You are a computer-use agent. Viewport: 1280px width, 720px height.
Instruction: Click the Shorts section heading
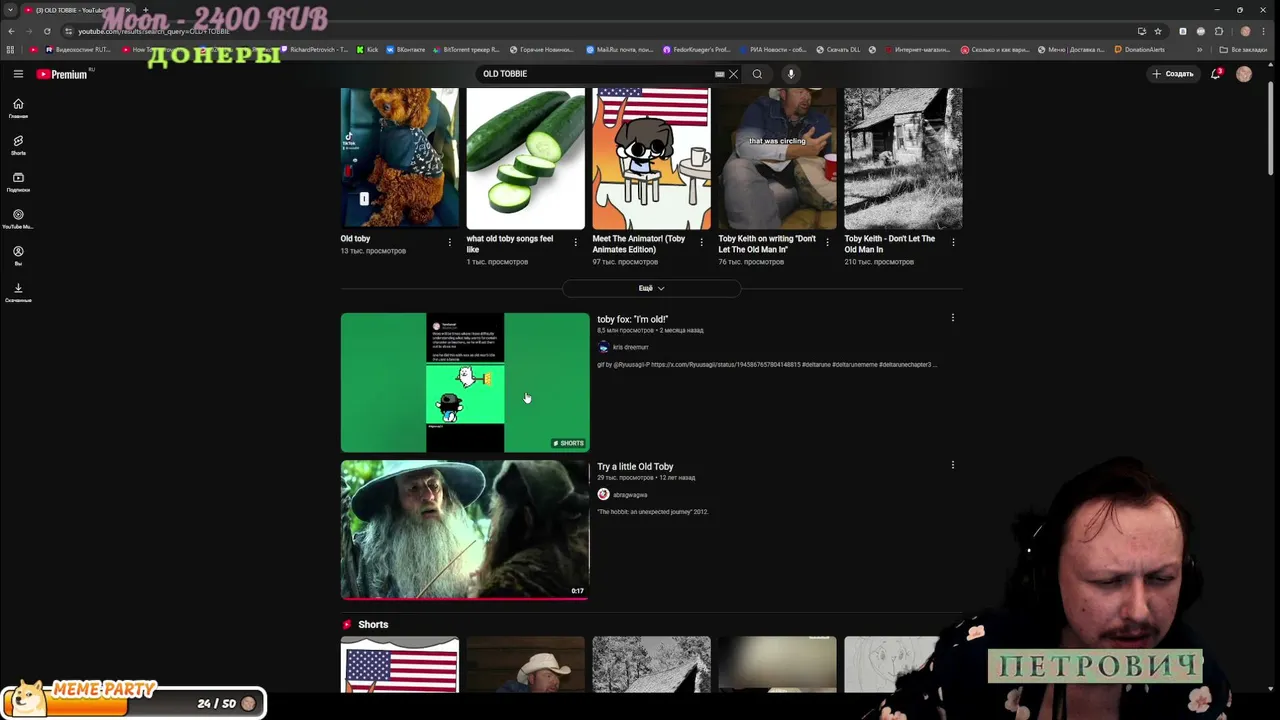373,624
